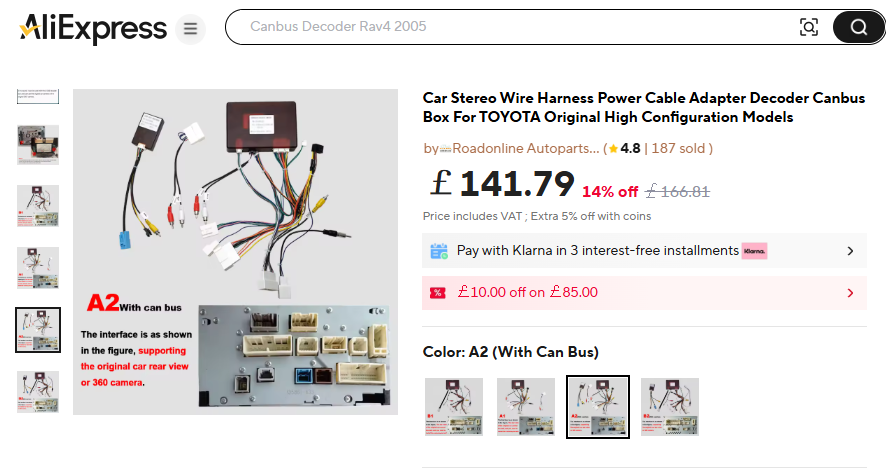
Task: Select the first color option B1
Action: coord(454,407)
